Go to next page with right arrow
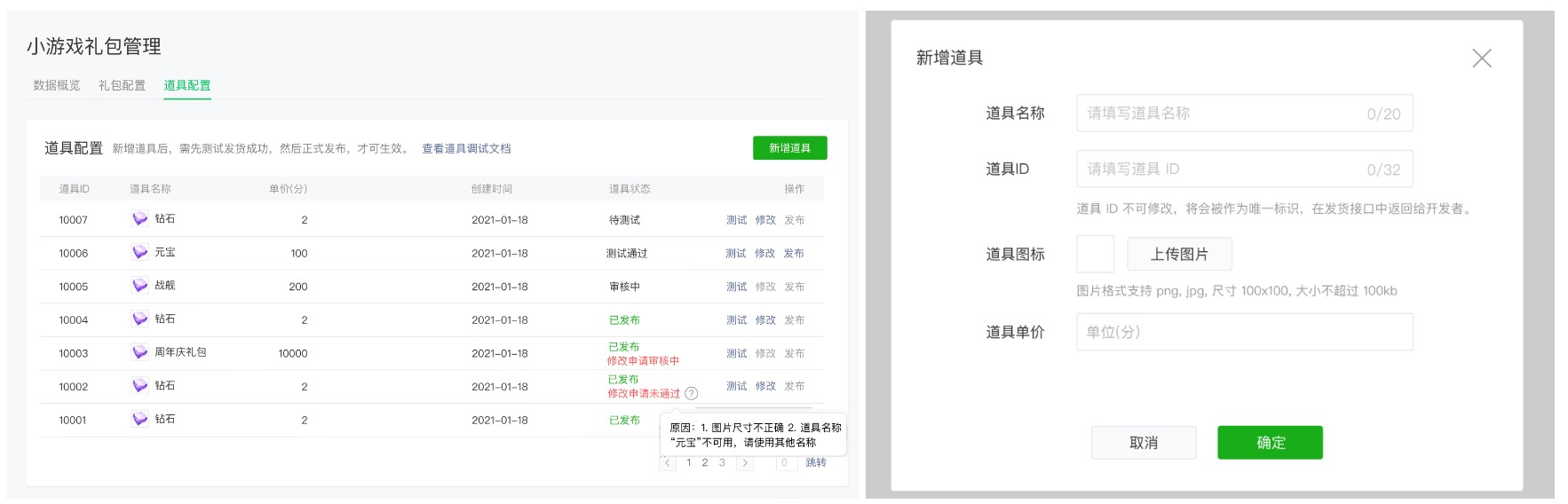1568x504 pixels. pos(745,463)
